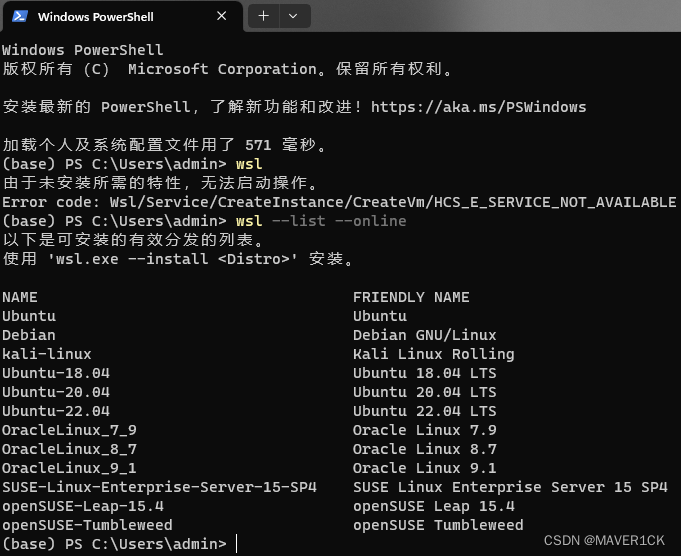Click 'Debian GNU/Linux' friendly name

[x=424, y=335]
